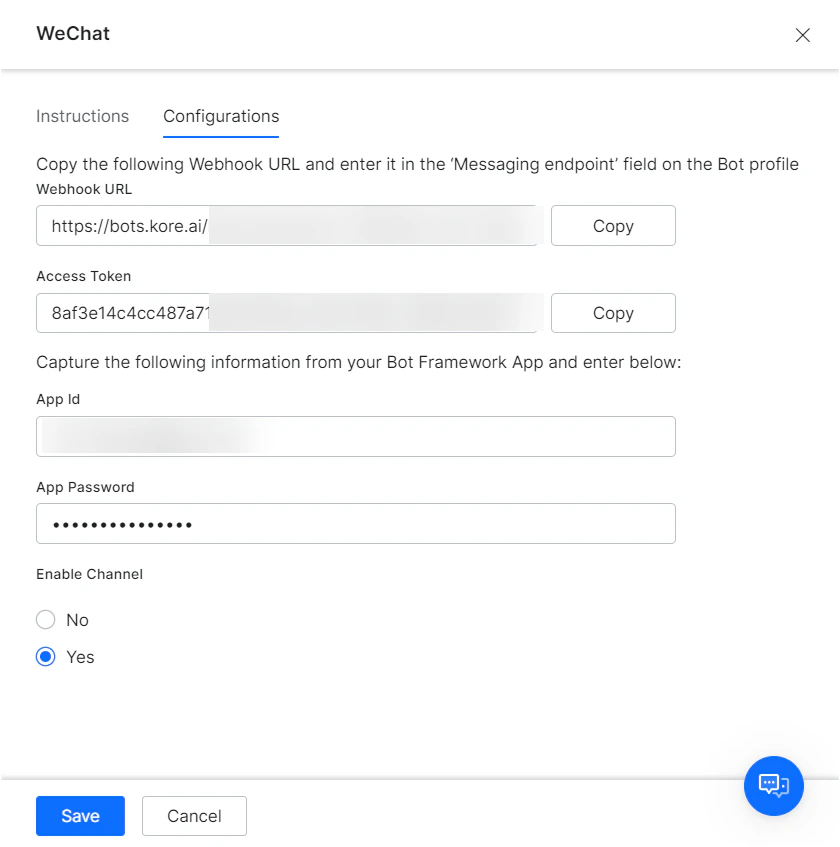The height and width of the screenshot is (847, 840).
Task: Copy the Access Token
Action: 612,313
